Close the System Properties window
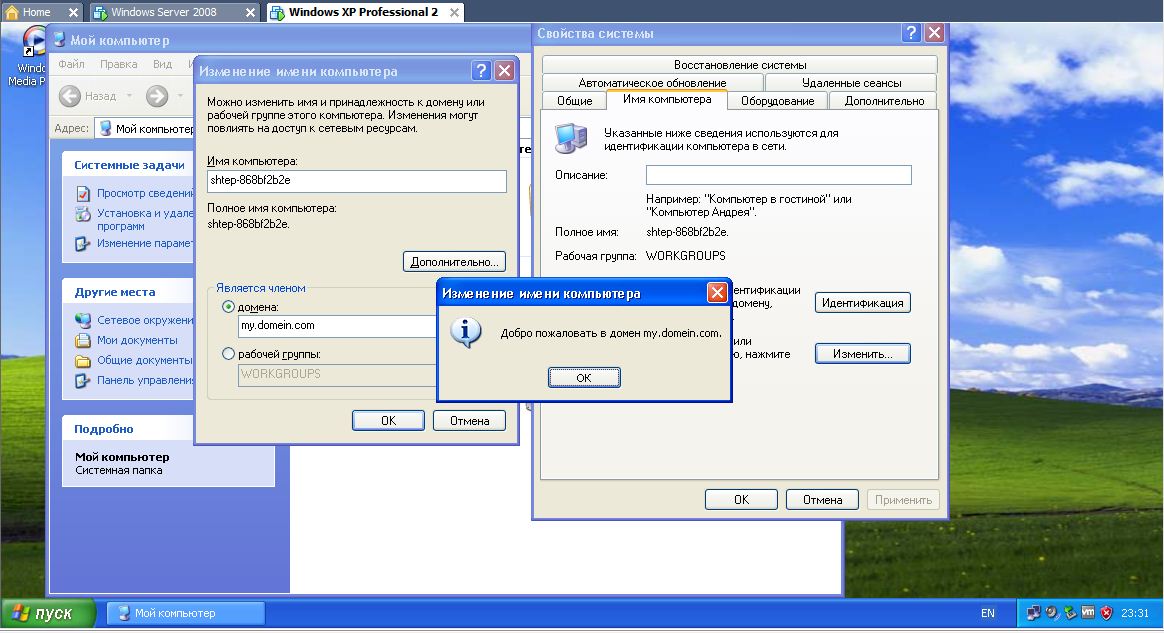Screen dimensions: 1164x633 click(x=935, y=33)
